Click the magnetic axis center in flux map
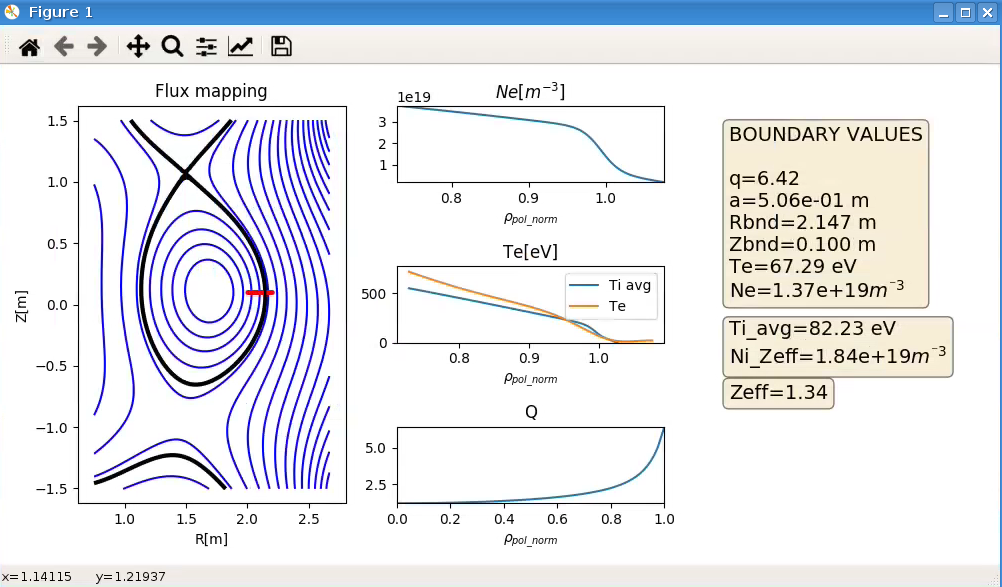The height and width of the screenshot is (587, 1002). pyautogui.click(x=208, y=289)
